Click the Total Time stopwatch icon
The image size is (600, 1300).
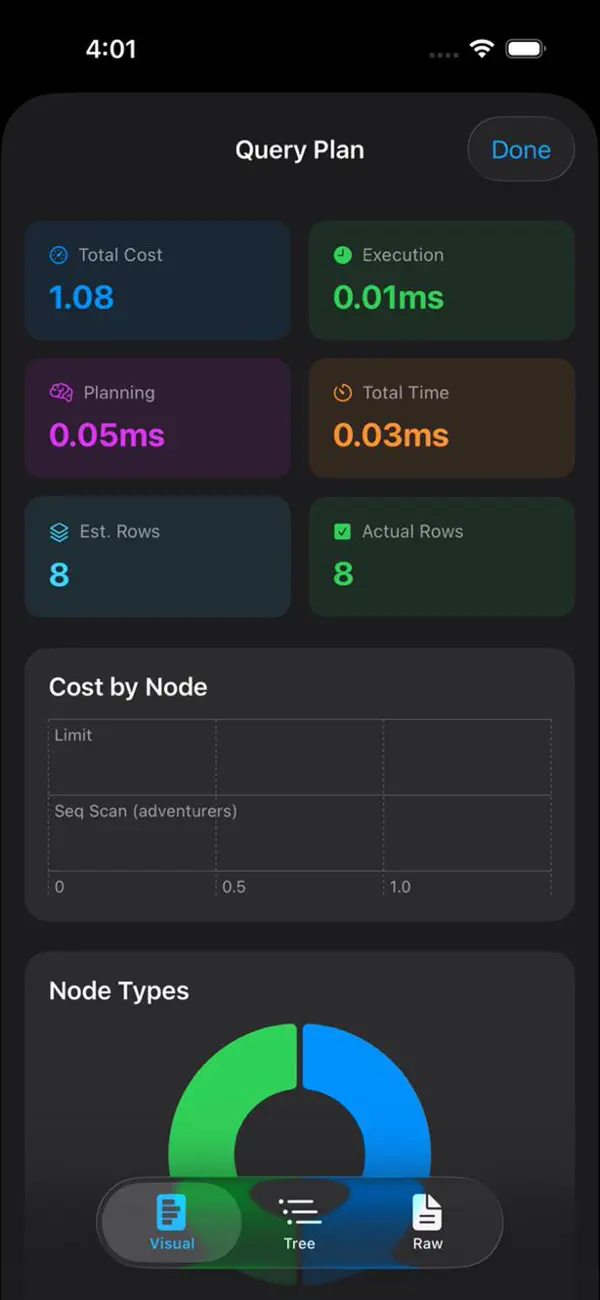345,393
